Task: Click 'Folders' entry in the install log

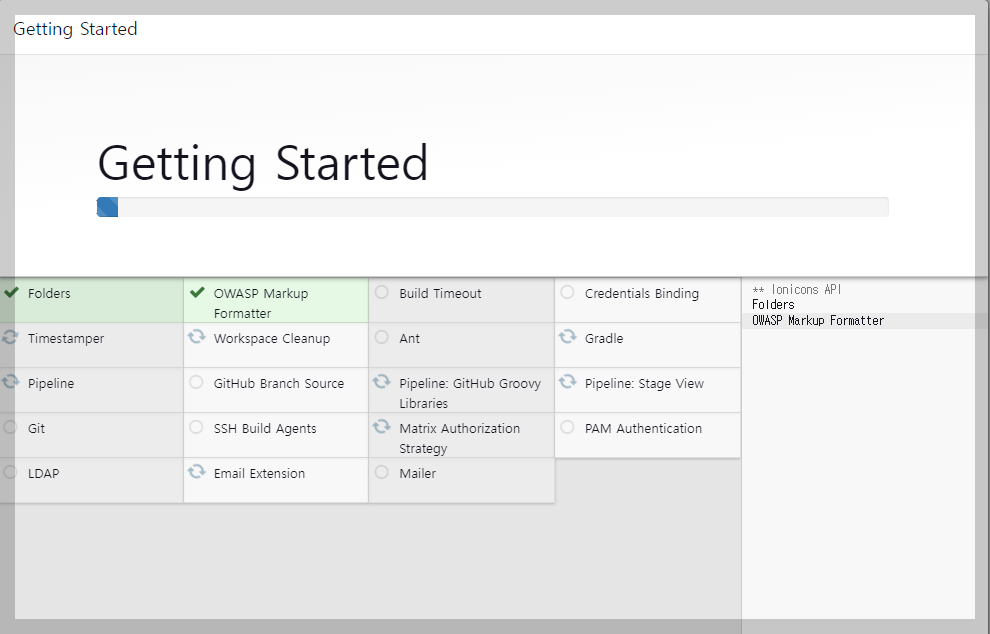Action: (773, 304)
